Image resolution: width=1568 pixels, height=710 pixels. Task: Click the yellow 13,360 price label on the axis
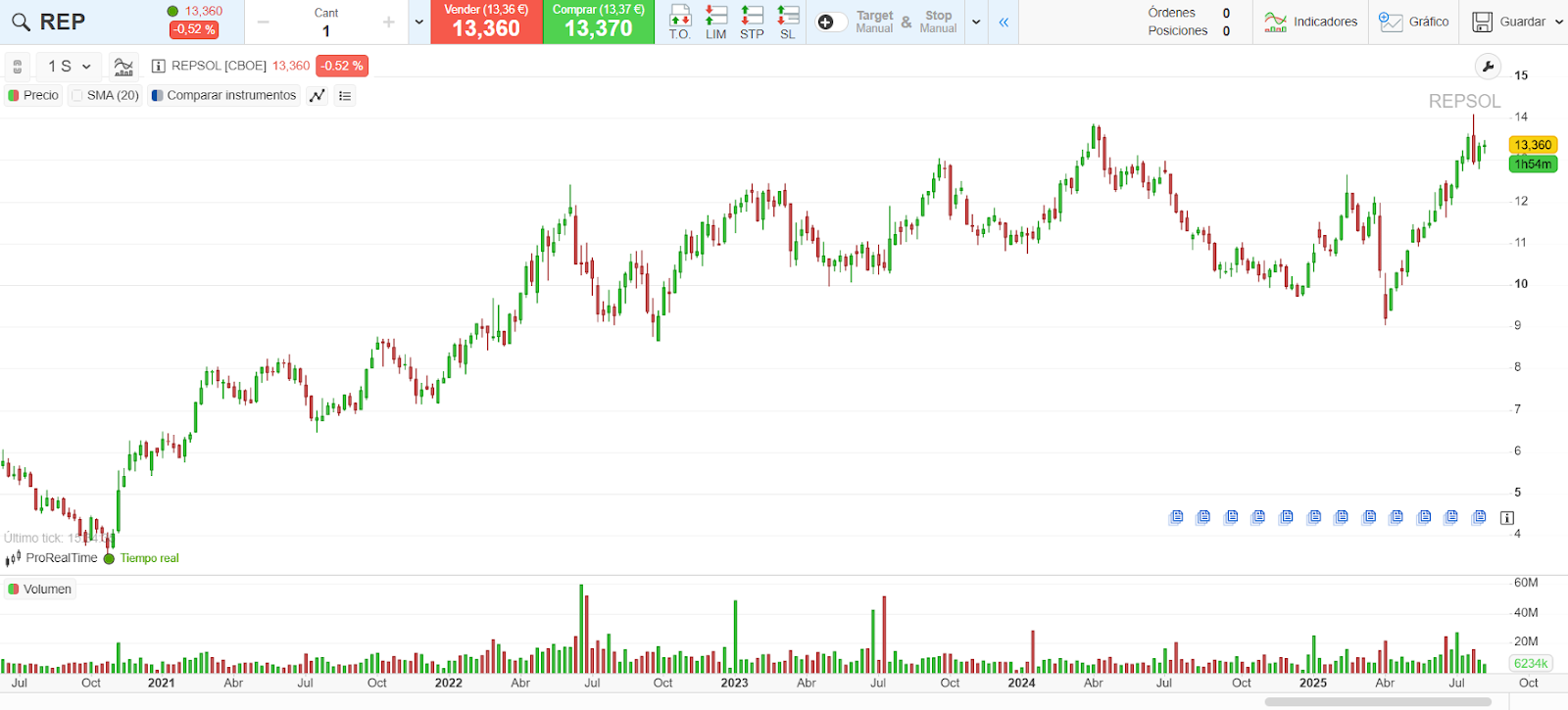1533,145
